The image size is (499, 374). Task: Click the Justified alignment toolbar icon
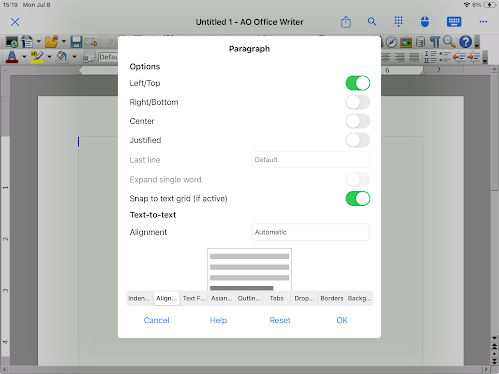(414, 57)
